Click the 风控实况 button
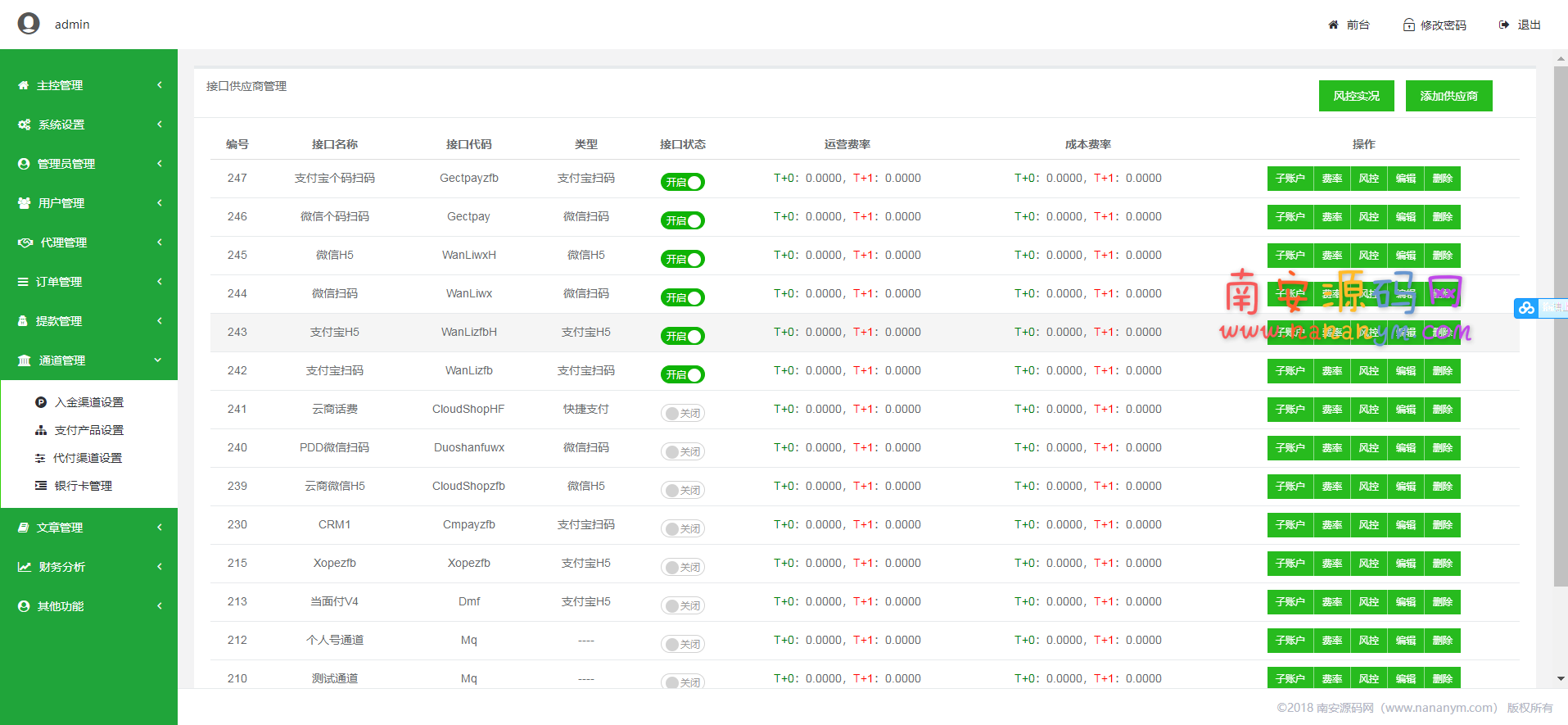This screenshot has height=725, width=1568. [1356, 96]
